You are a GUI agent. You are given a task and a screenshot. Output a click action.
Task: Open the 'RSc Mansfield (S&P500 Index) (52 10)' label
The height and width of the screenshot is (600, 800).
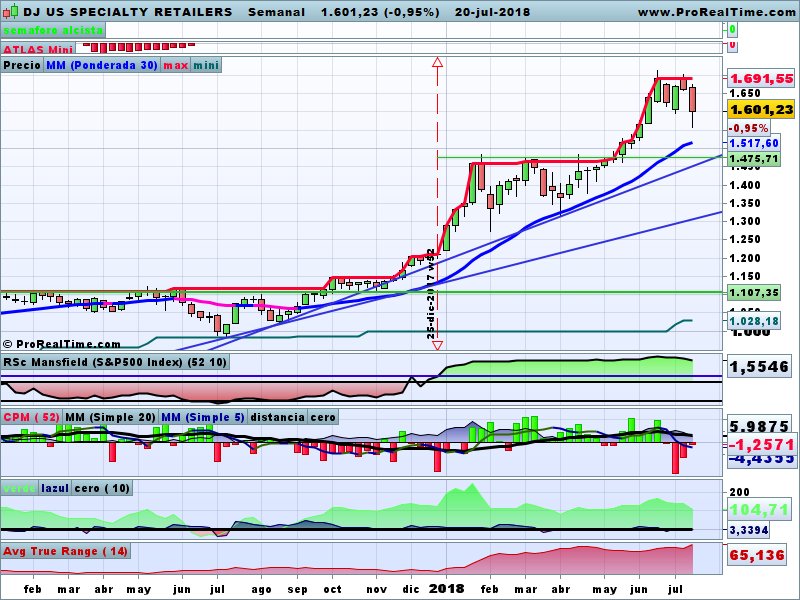(x=115, y=362)
